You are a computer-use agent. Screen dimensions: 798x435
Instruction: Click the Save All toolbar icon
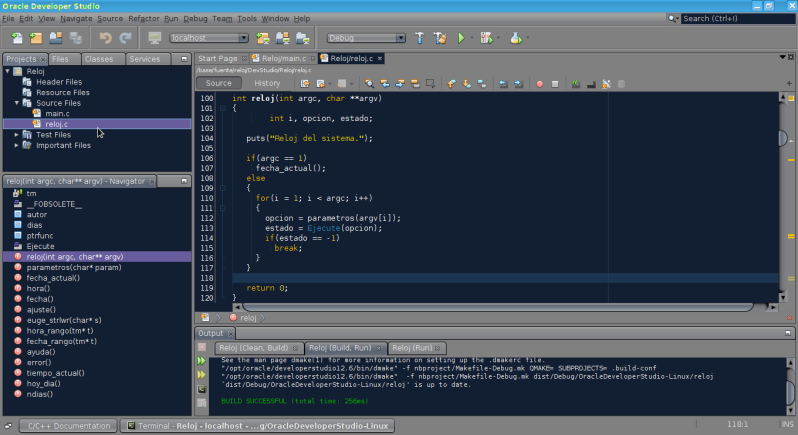click(76, 38)
